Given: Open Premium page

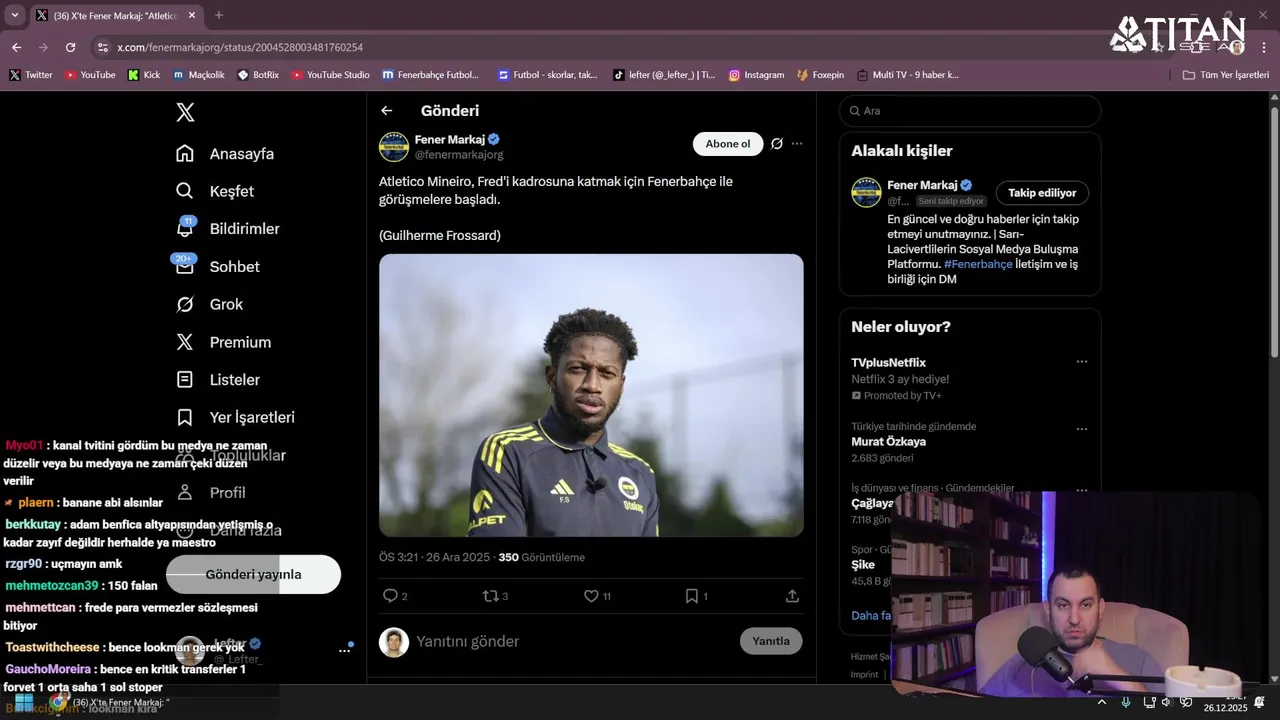Looking at the screenshot, I should point(224,342).
